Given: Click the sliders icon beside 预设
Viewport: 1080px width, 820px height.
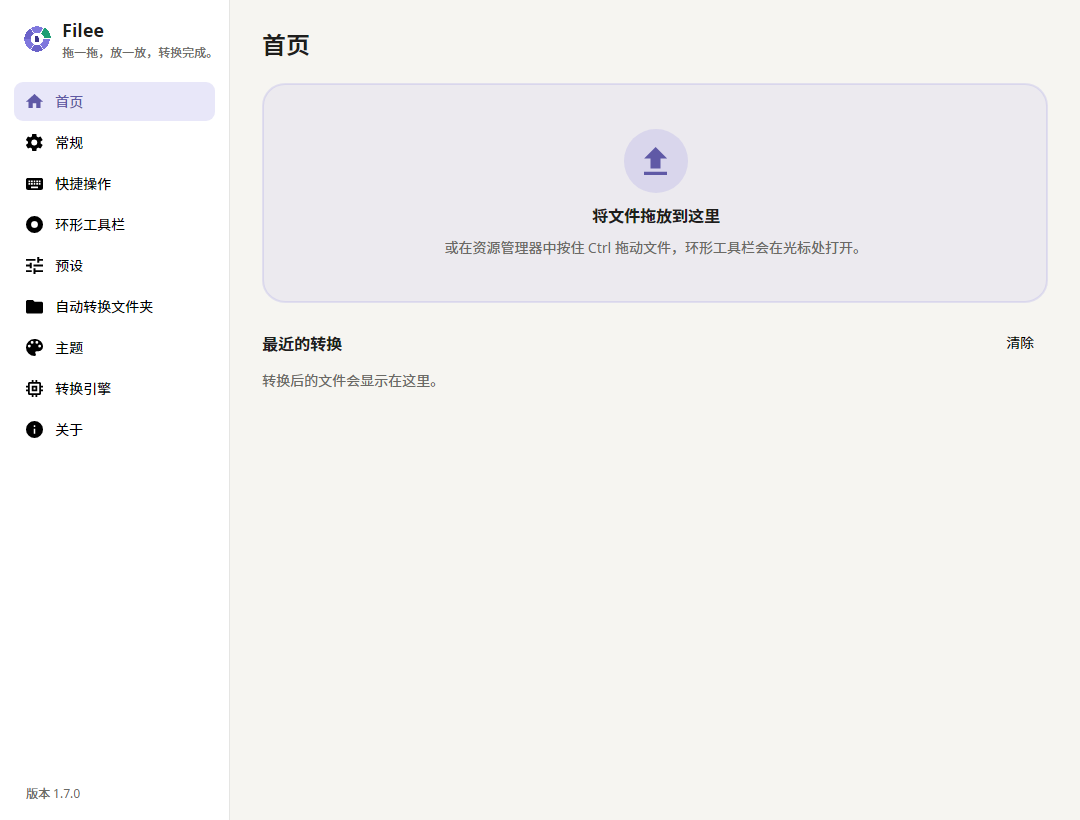Looking at the screenshot, I should 34,266.
